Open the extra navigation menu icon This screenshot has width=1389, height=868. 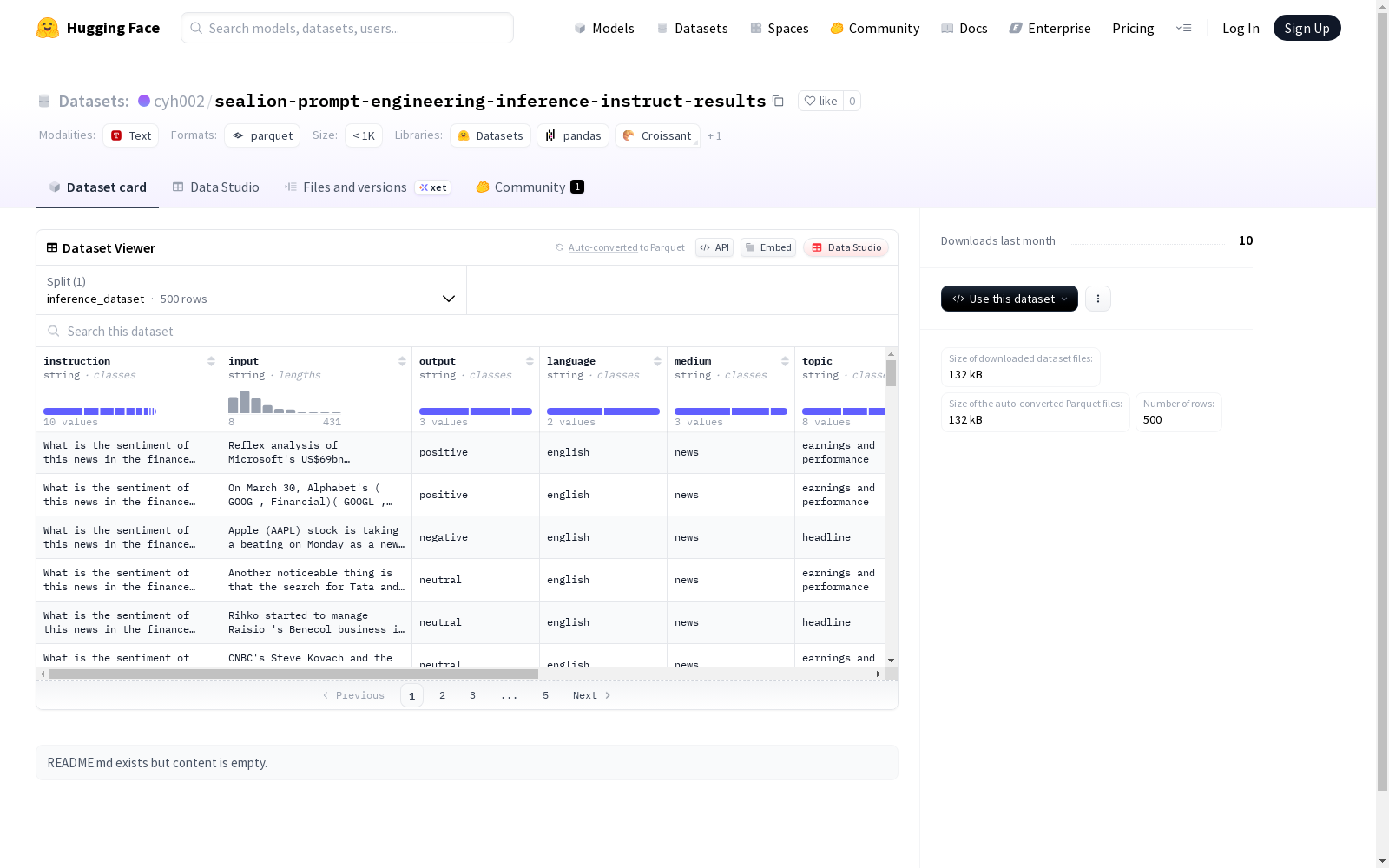click(1183, 28)
